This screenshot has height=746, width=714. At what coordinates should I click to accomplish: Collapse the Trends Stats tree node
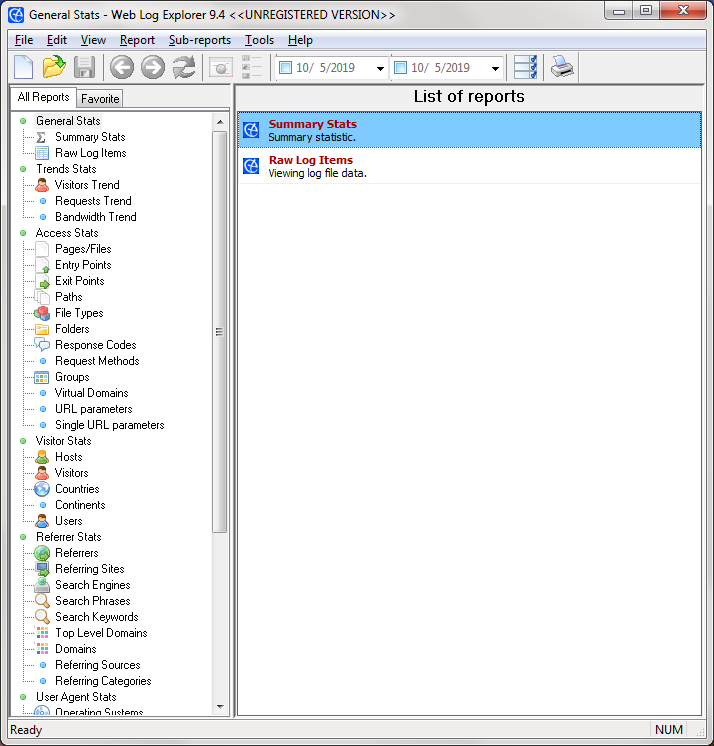pos(23,169)
